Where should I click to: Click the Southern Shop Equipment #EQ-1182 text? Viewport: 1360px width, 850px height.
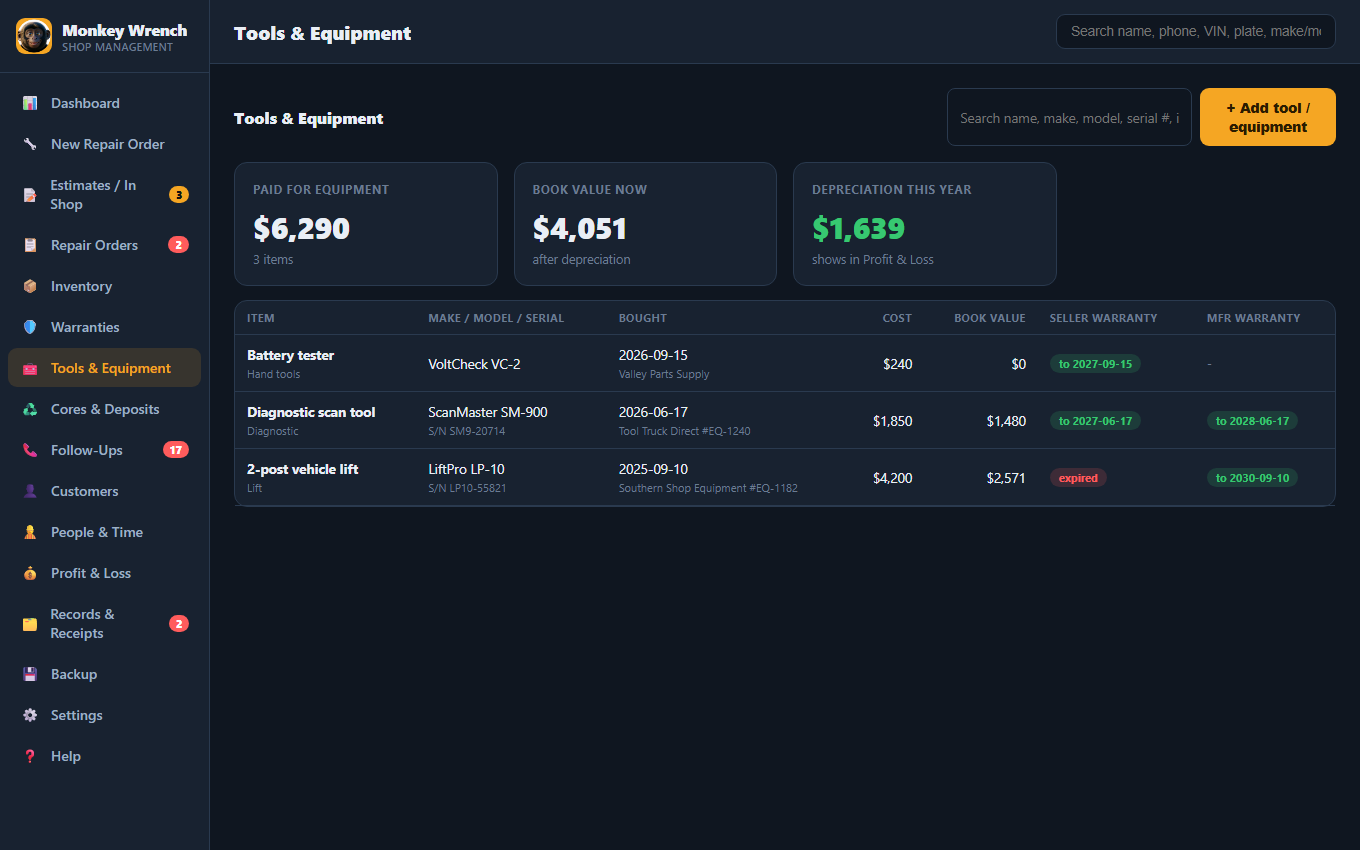708,488
